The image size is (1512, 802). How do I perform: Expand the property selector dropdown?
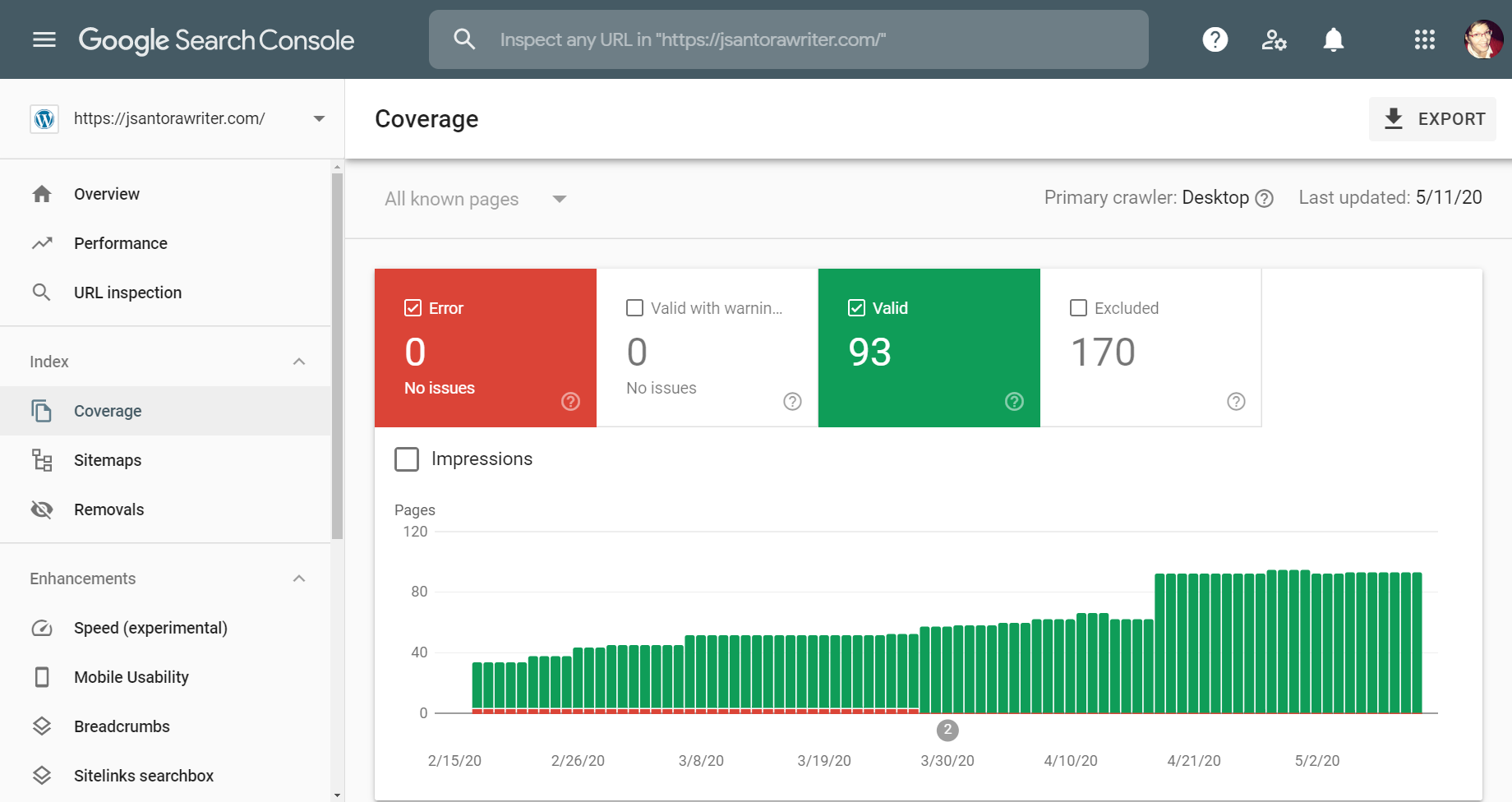coord(319,118)
